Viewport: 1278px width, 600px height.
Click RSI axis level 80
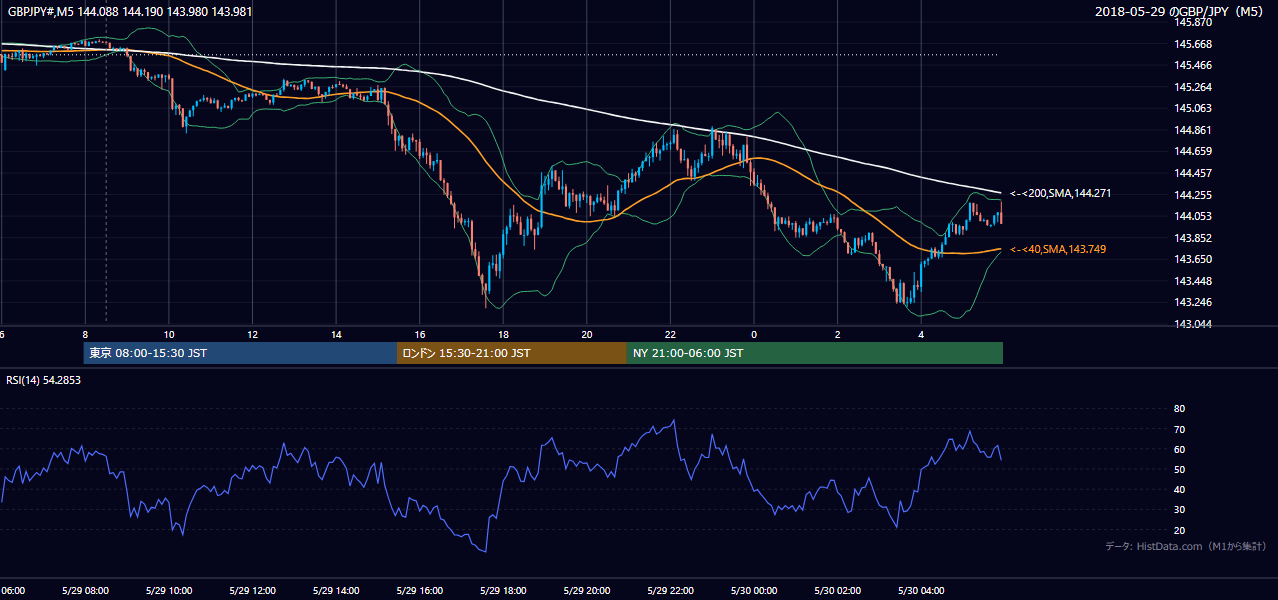pyautogui.click(x=1179, y=409)
